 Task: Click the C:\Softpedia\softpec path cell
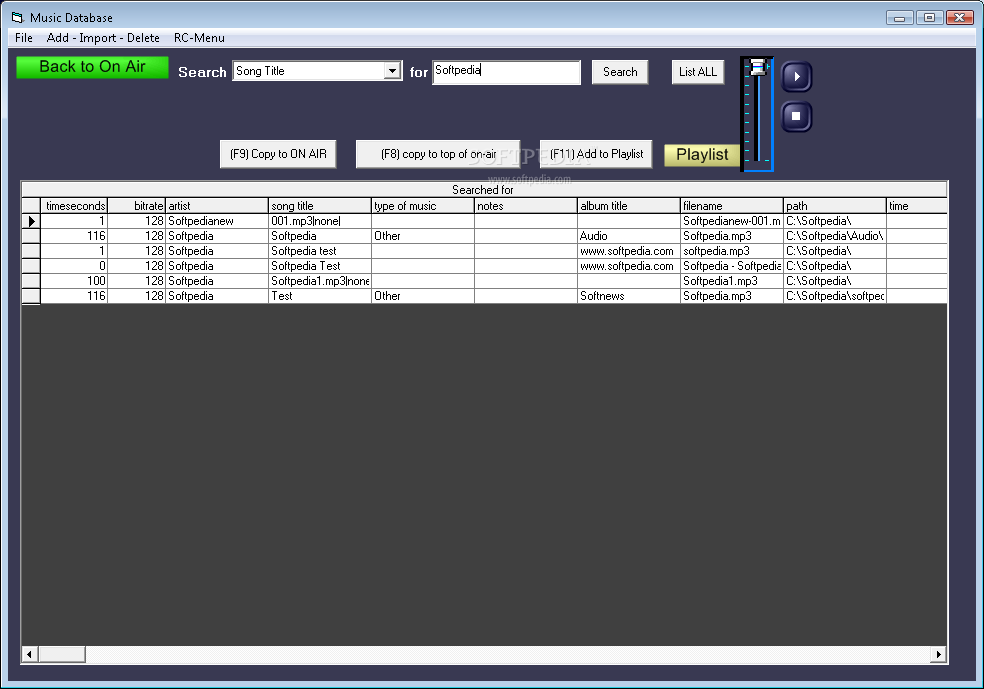pos(835,296)
